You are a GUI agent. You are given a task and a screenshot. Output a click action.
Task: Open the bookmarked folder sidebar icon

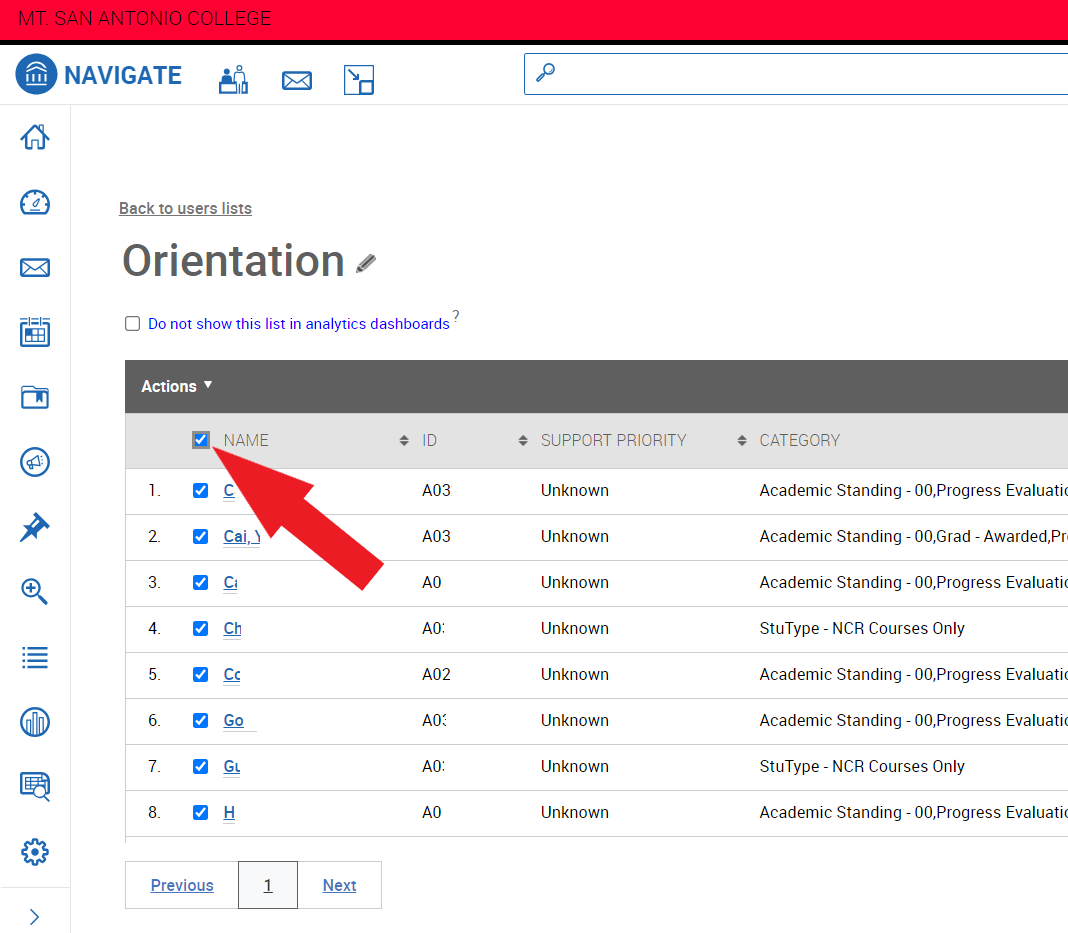(35, 397)
